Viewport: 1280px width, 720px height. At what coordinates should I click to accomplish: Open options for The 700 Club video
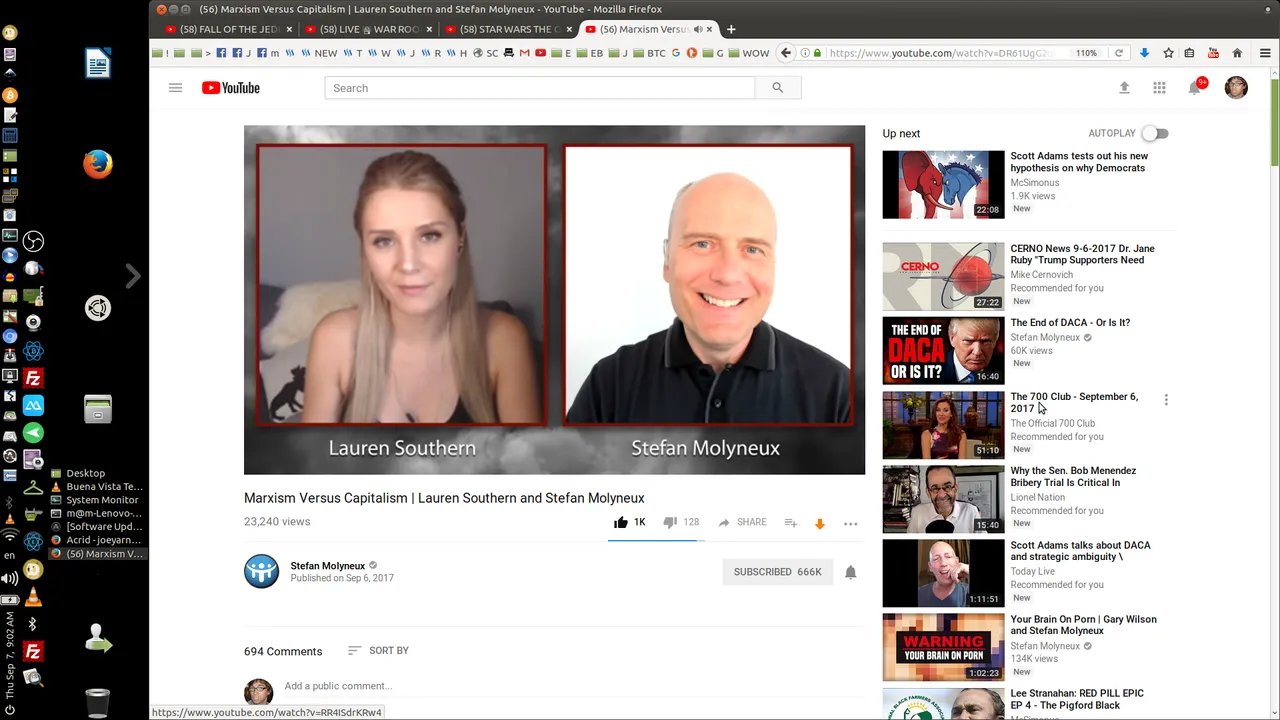click(1166, 400)
